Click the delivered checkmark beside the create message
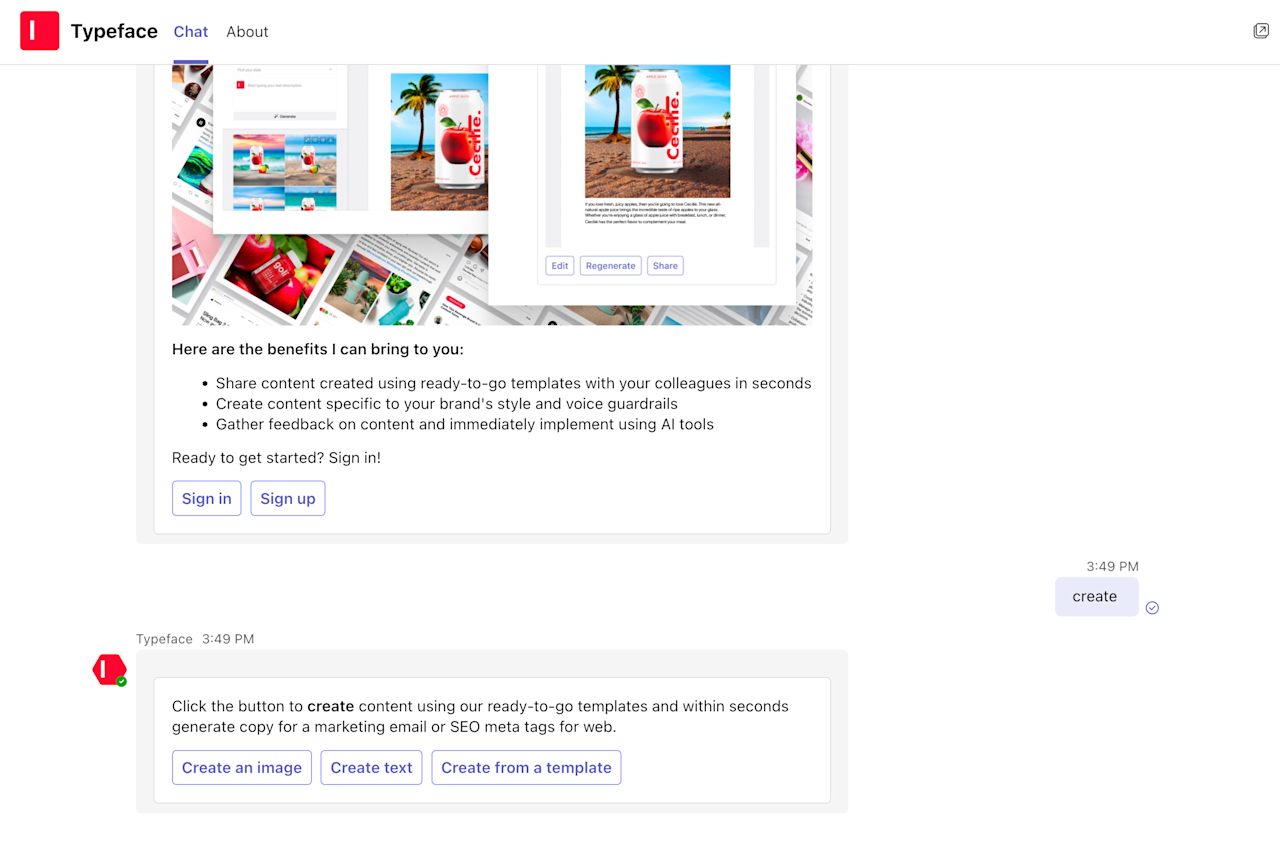This screenshot has height=850, width=1280. (x=1152, y=607)
